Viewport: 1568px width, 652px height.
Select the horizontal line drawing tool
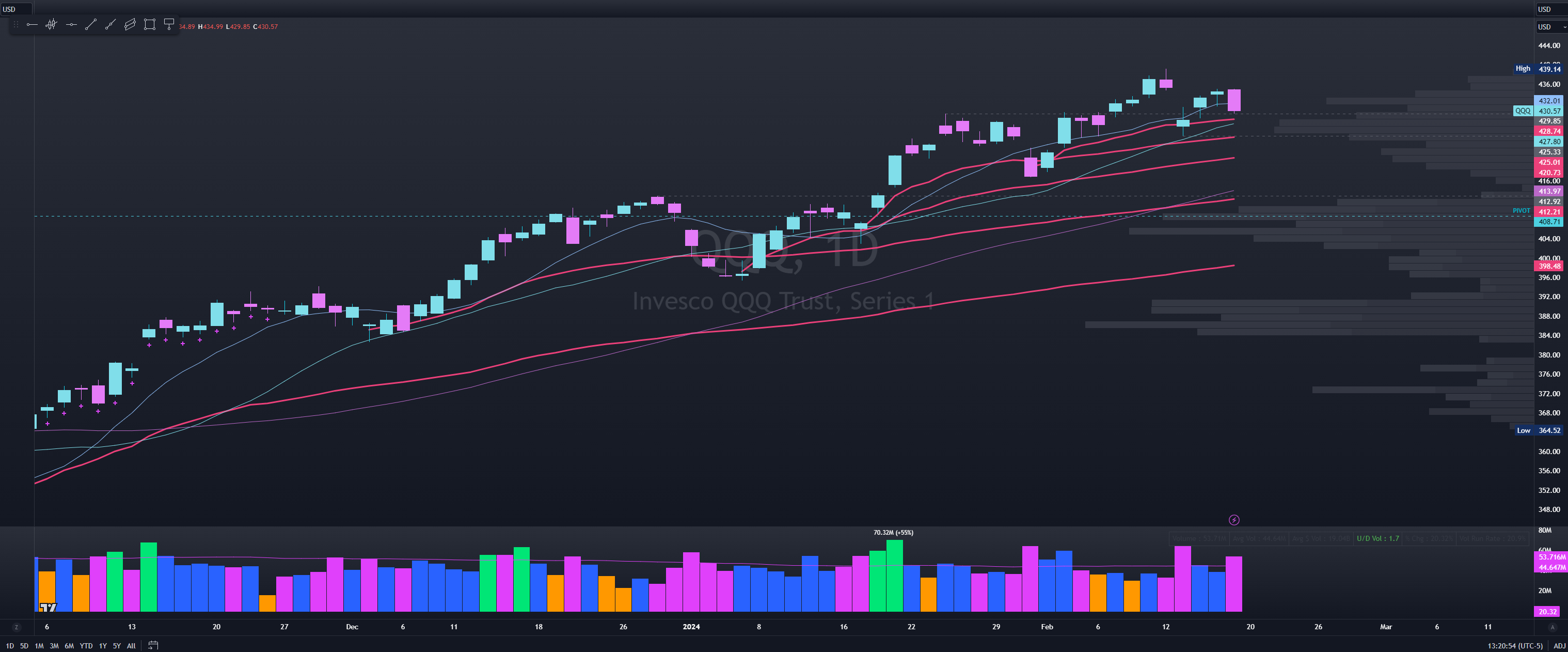click(x=71, y=24)
